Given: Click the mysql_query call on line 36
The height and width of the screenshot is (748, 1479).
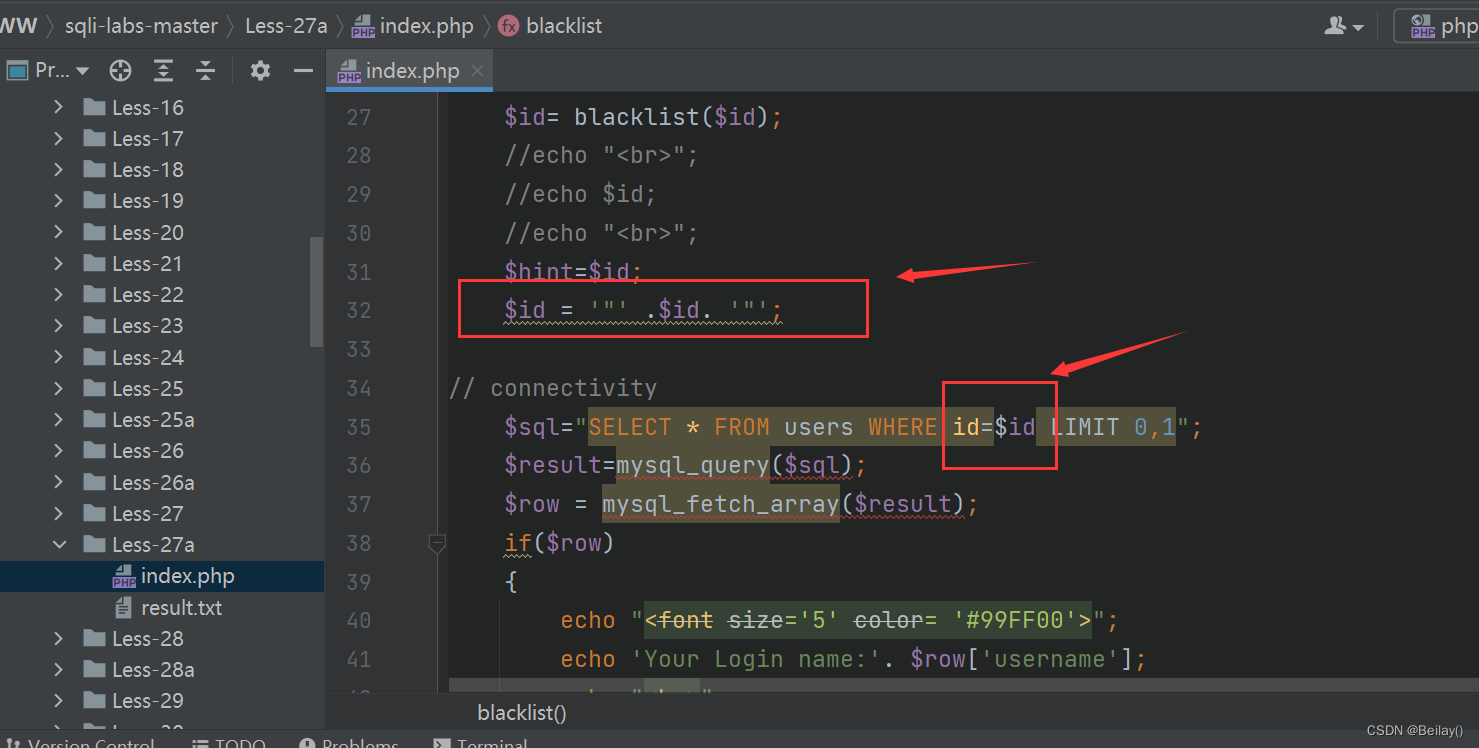Looking at the screenshot, I should [692, 465].
